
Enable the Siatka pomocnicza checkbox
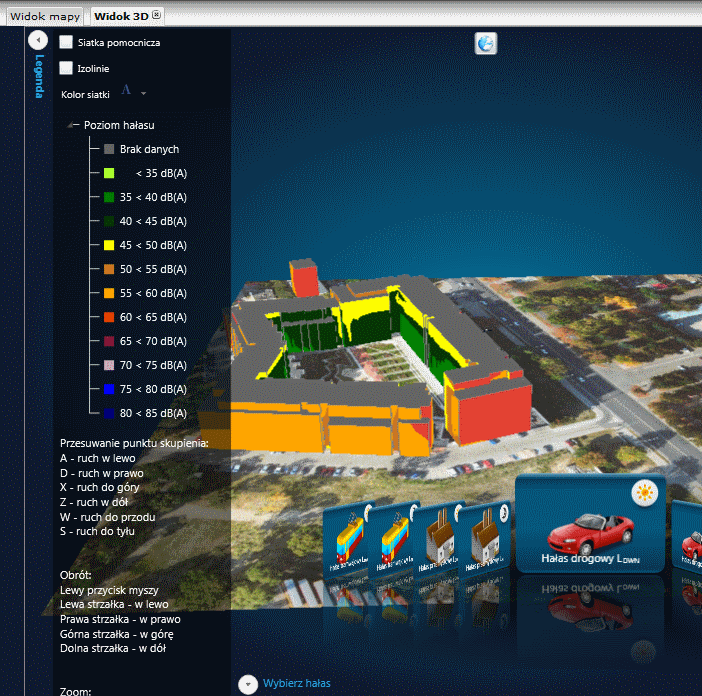pos(66,42)
